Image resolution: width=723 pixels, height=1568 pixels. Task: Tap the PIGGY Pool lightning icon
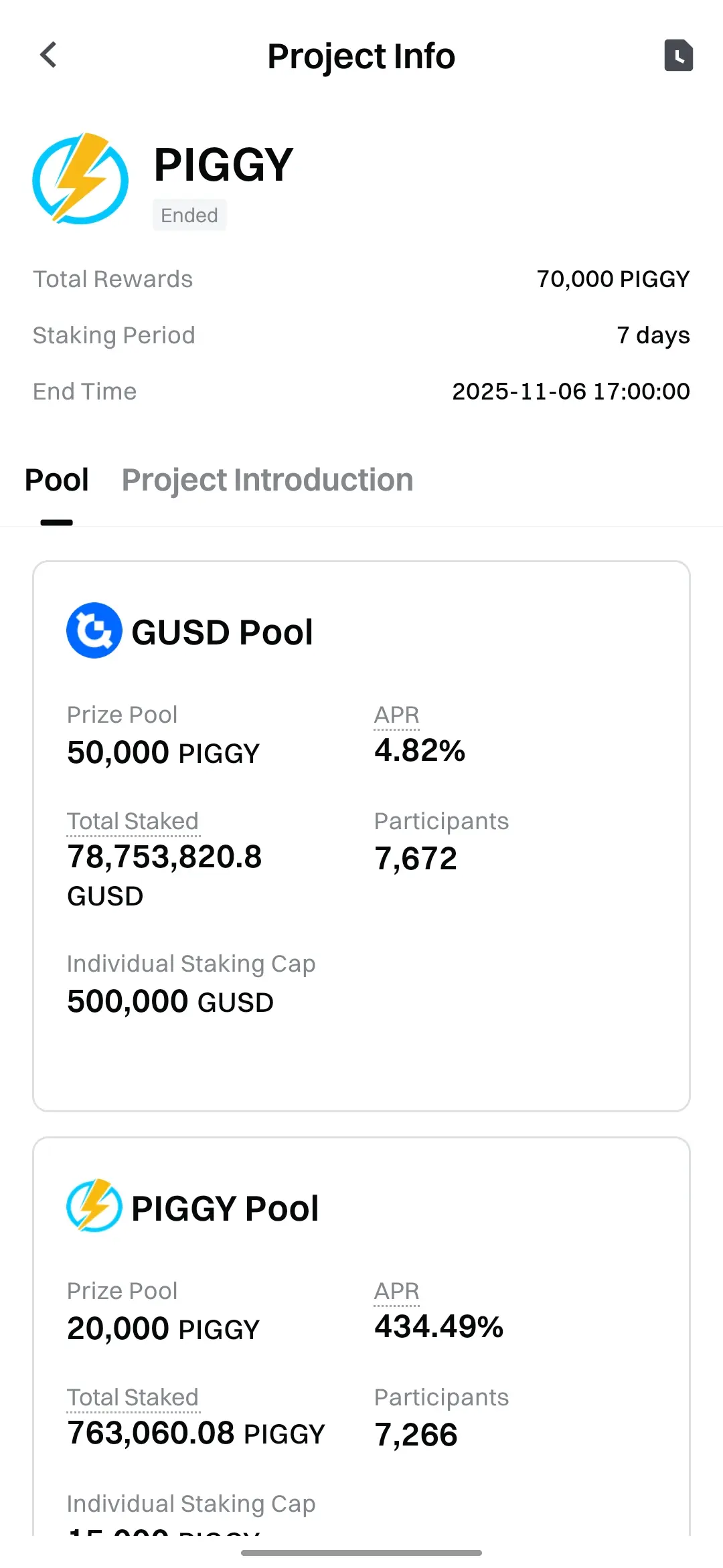point(94,1206)
